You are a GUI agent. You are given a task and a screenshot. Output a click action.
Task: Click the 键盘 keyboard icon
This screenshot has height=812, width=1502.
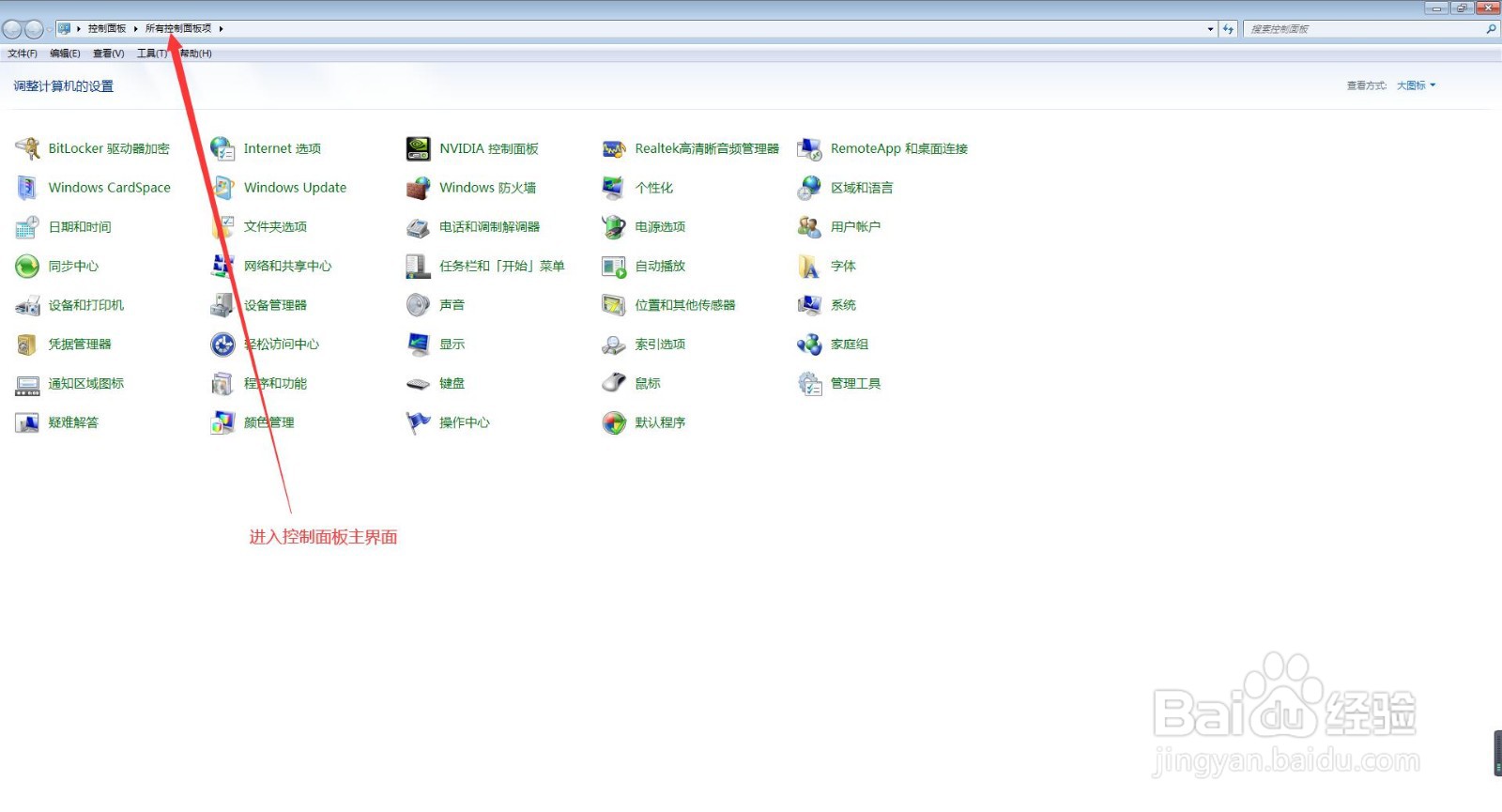[x=418, y=384]
